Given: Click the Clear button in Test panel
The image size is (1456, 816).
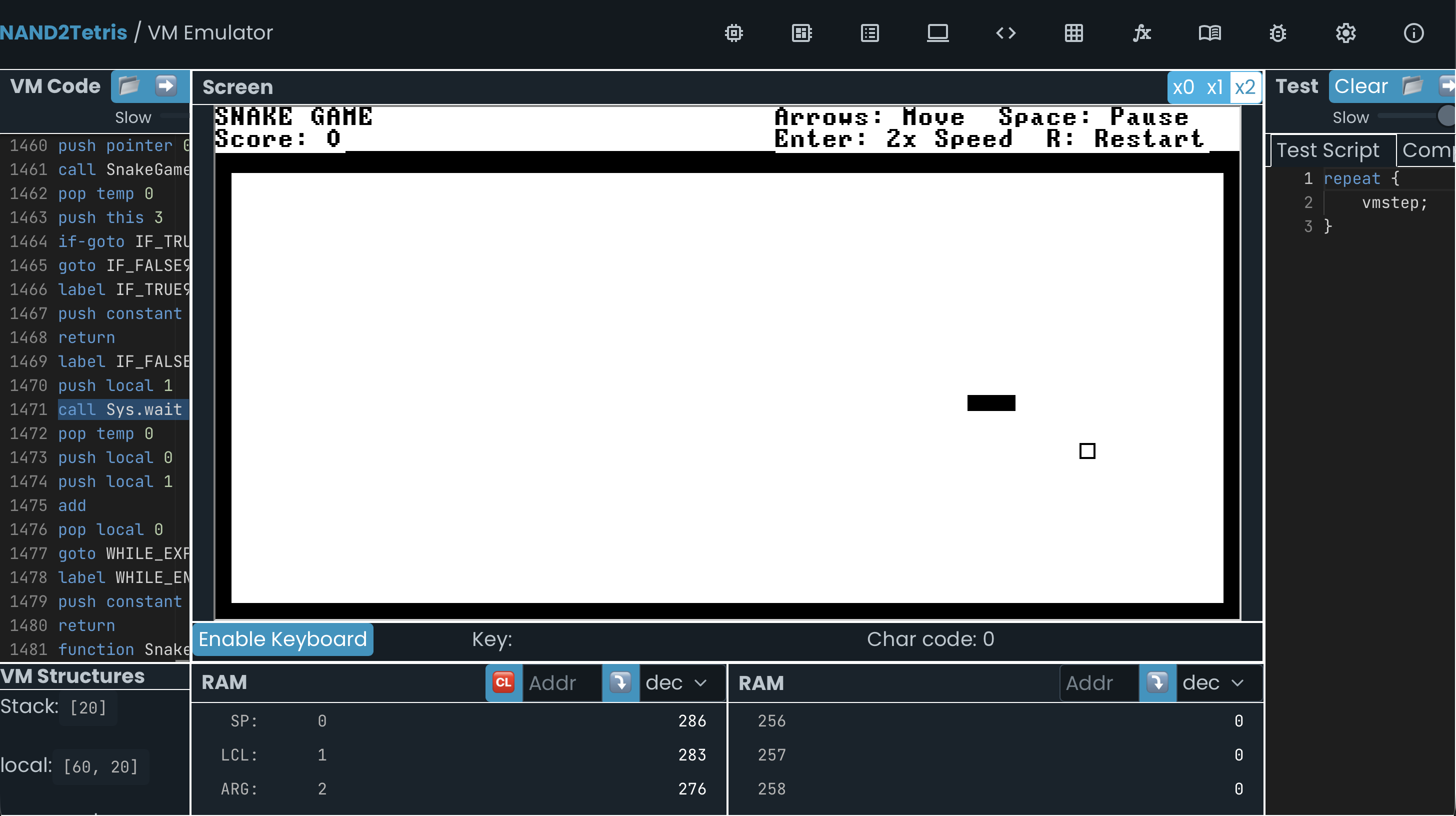Looking at the screenshot, I should click(1360, 86).
